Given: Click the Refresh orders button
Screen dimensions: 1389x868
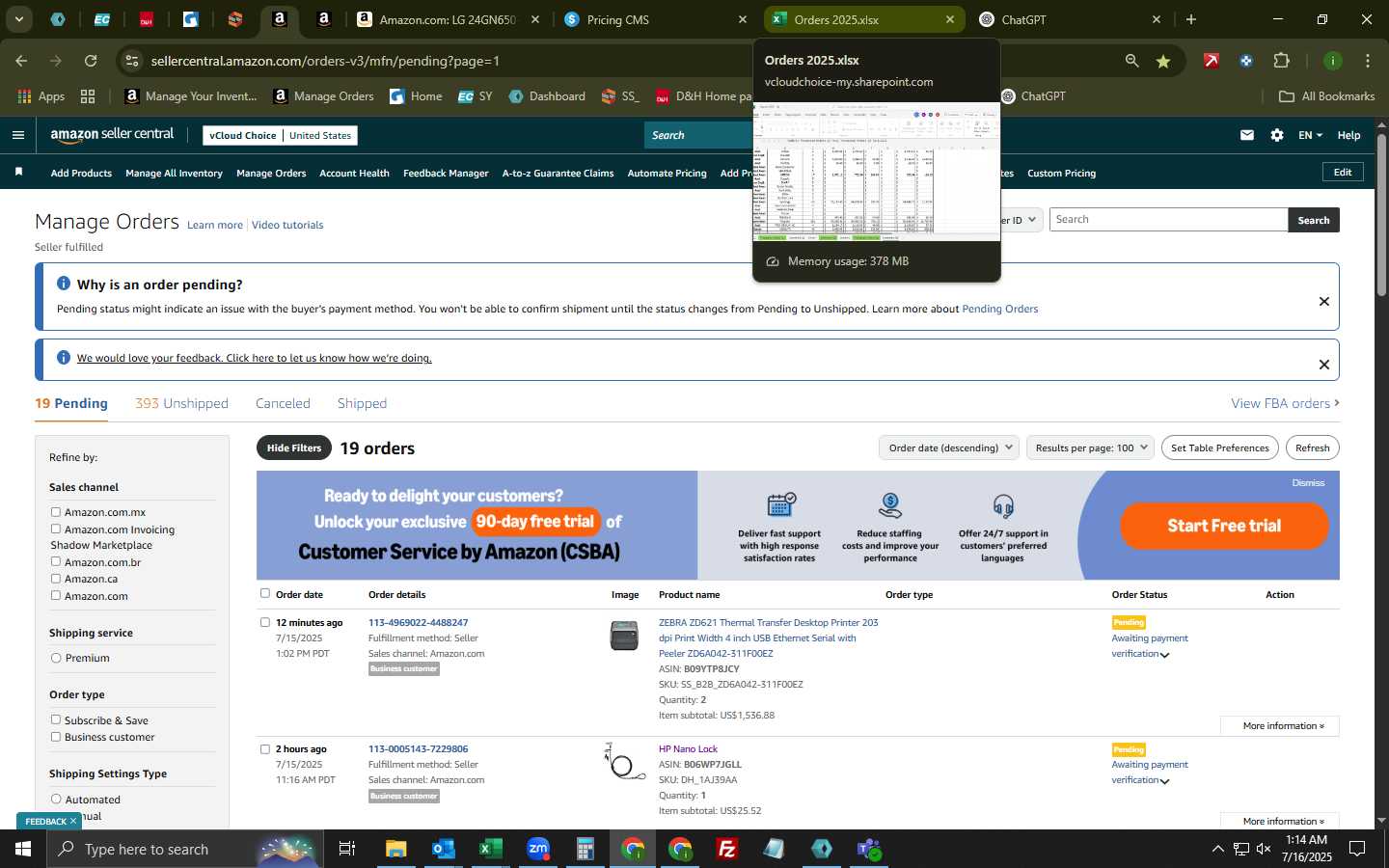Looking at the screenshot, I should tap(1312, 448).
